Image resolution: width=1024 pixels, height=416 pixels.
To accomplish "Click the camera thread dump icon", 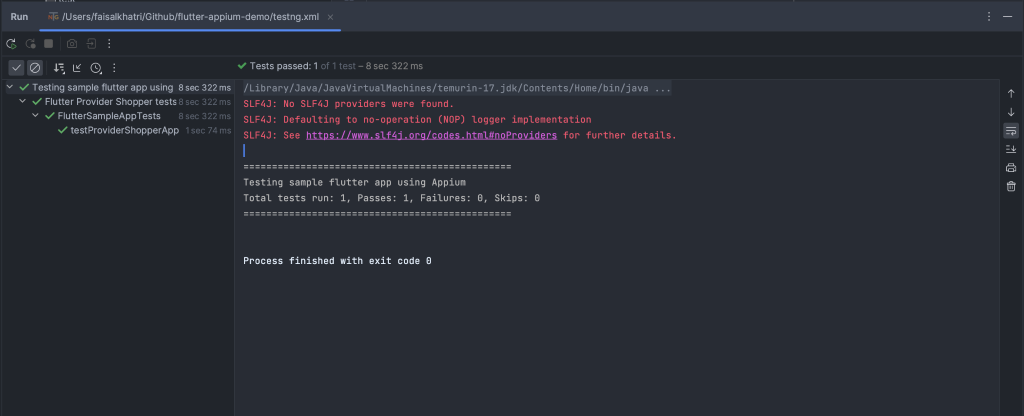I will tap(72, 44).
